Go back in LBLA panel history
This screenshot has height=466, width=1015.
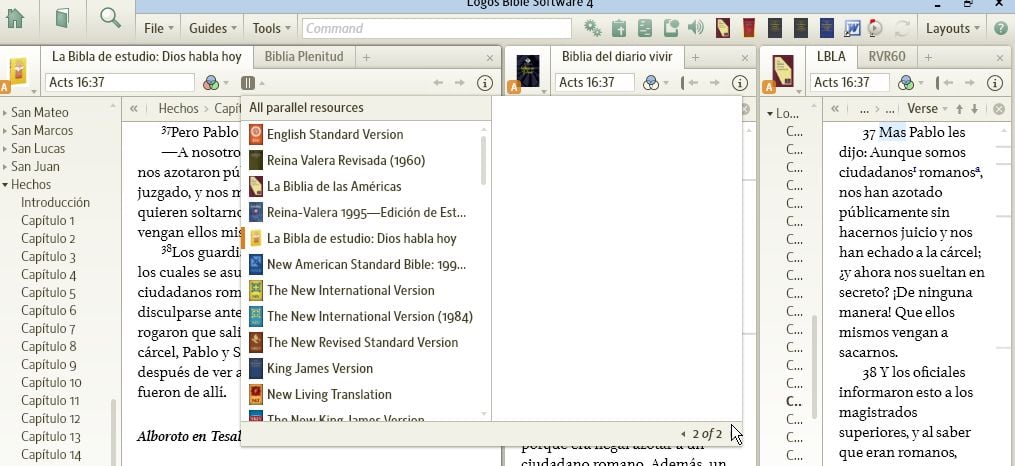tap(948, 83)
